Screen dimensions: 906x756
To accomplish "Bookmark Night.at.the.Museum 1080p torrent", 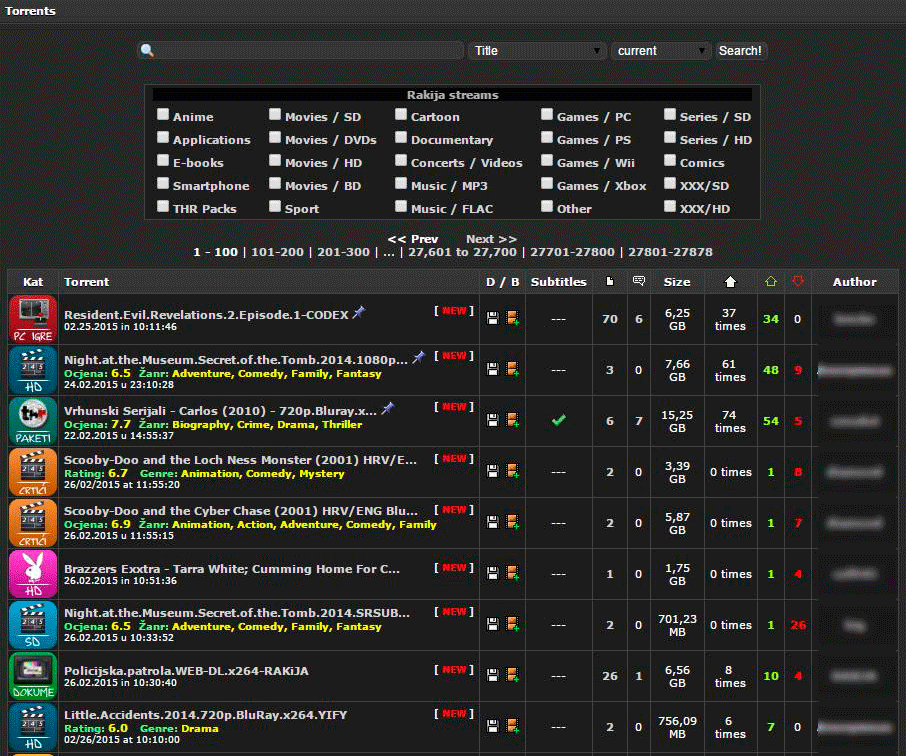I will (513, 369).
